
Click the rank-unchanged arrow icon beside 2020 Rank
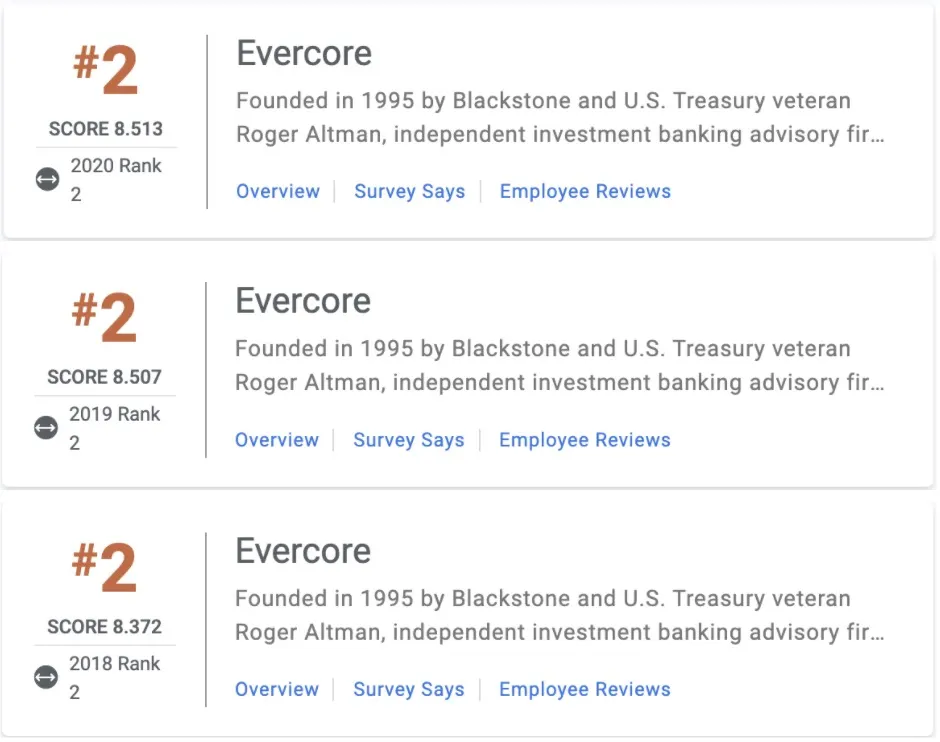point(47,180)
